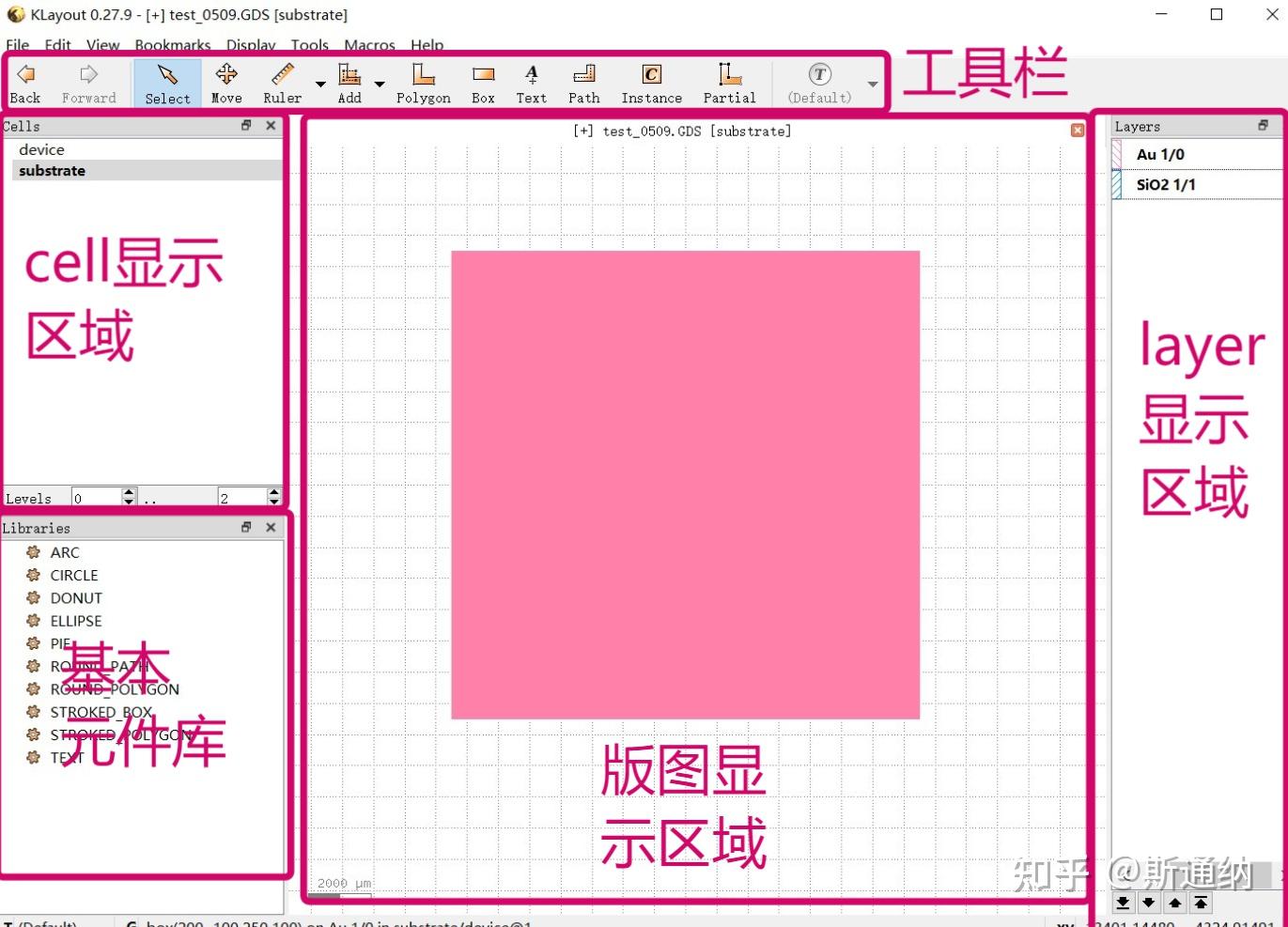Viewport: 1288px width, 927px height.
Task: Open the Add tool dropdown arrow
Action: point(380,85)
